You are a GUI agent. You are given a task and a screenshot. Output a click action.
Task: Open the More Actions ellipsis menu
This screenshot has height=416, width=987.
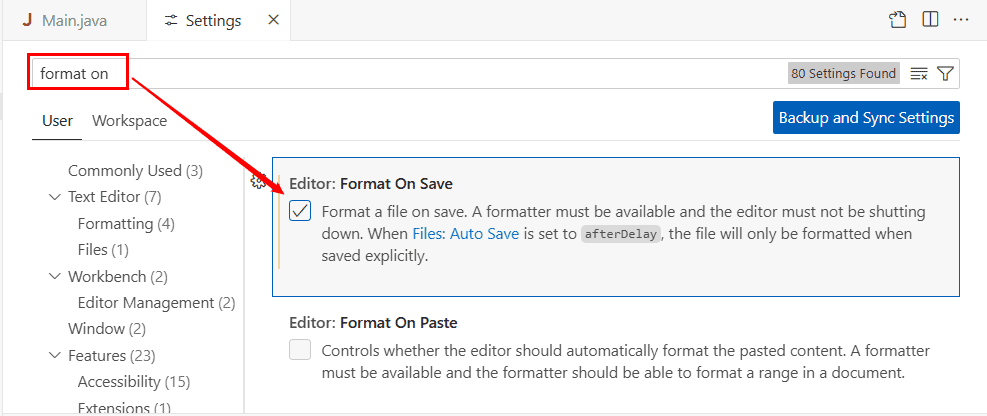pos(961,19)
